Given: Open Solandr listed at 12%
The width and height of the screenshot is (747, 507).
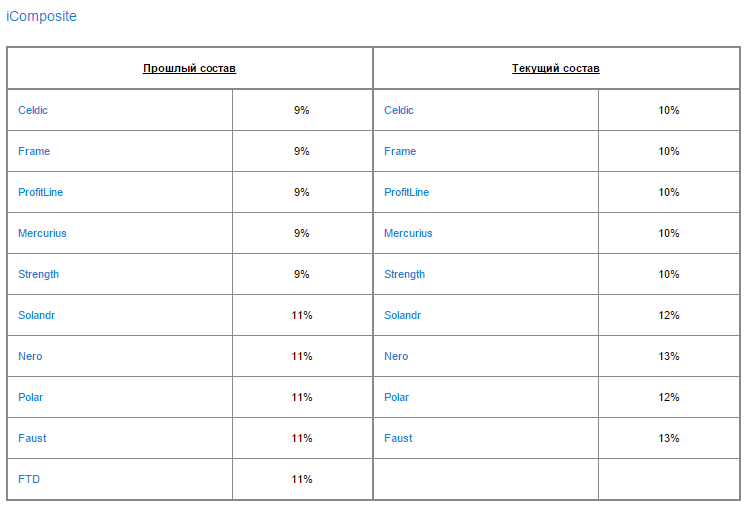Looking at the screenshot, I should (x=403, y=315).
